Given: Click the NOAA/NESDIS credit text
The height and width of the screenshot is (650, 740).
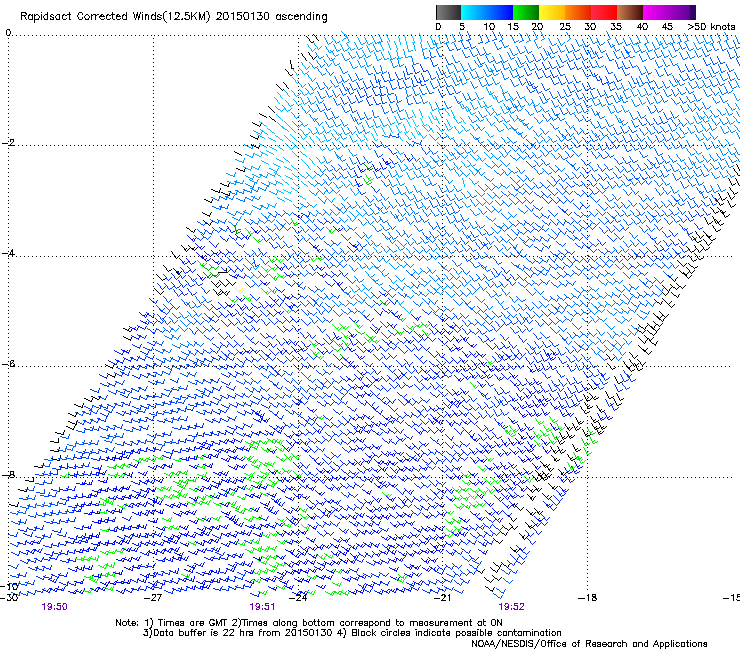Looking at the screenshot, I should pos(589,644).
